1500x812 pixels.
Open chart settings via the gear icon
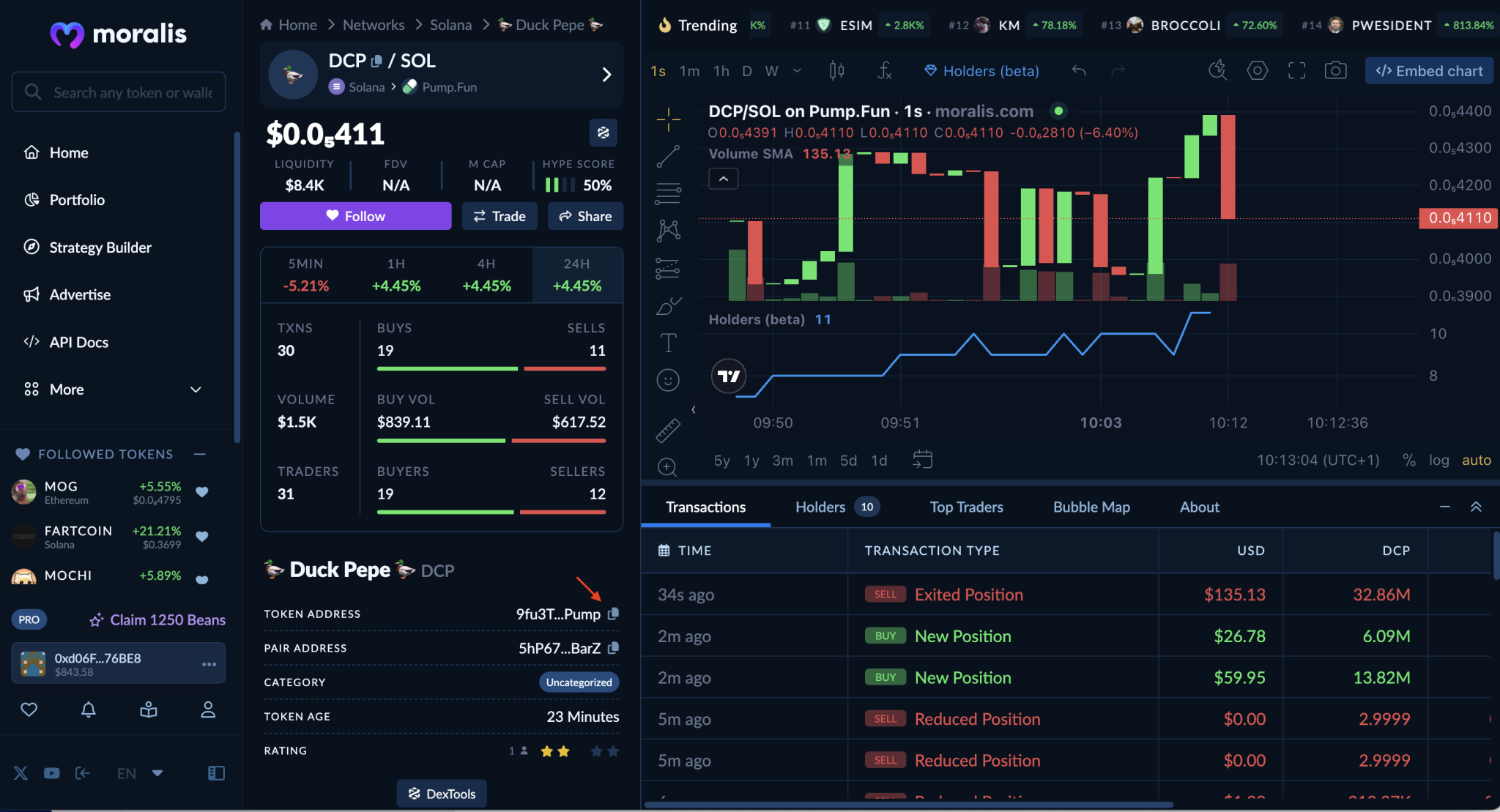pos(1258,70)
